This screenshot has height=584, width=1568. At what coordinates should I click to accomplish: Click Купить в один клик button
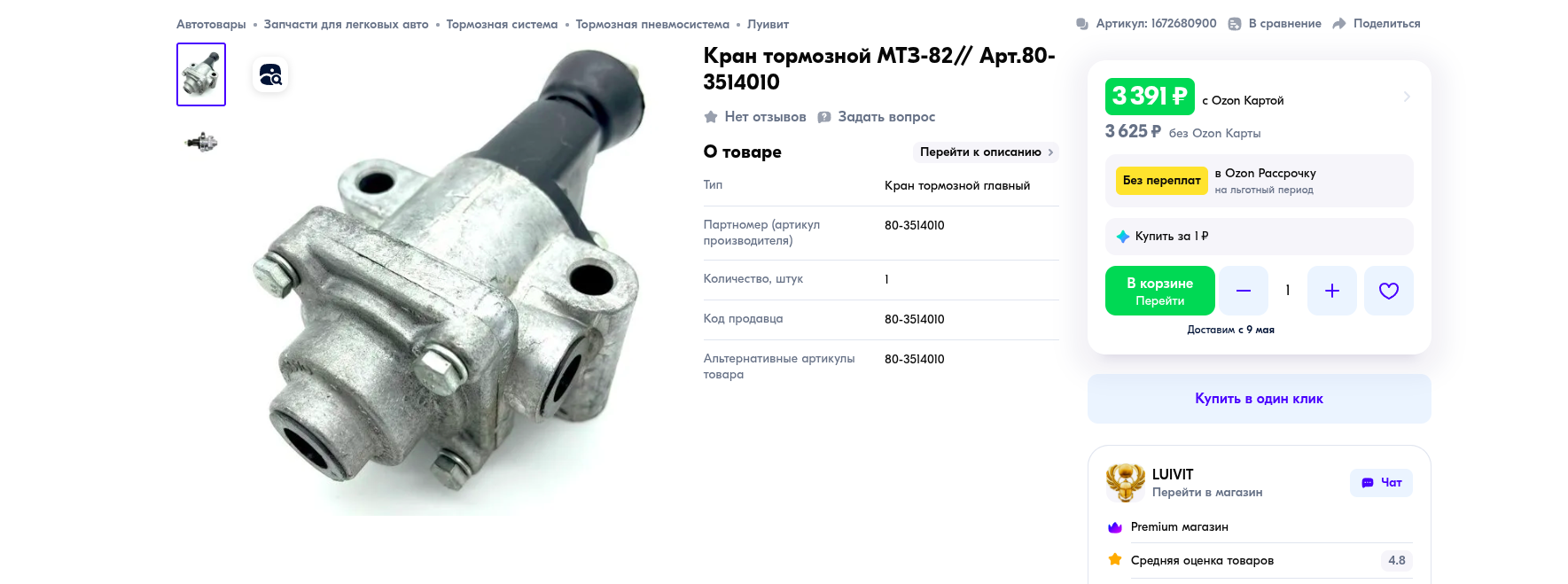[x=1259, y=399]
